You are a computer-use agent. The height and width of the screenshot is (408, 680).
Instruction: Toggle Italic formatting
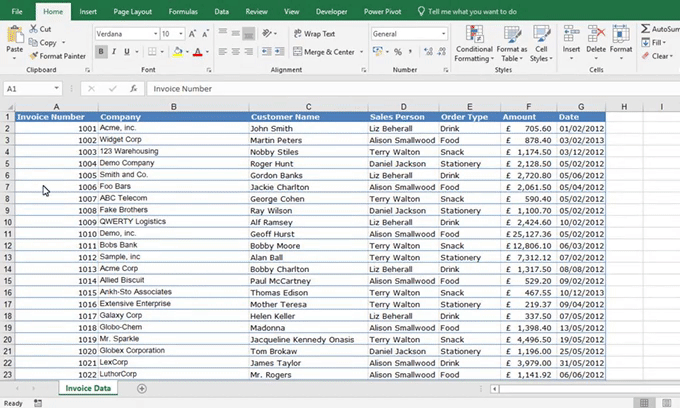(x=114, y=52)
